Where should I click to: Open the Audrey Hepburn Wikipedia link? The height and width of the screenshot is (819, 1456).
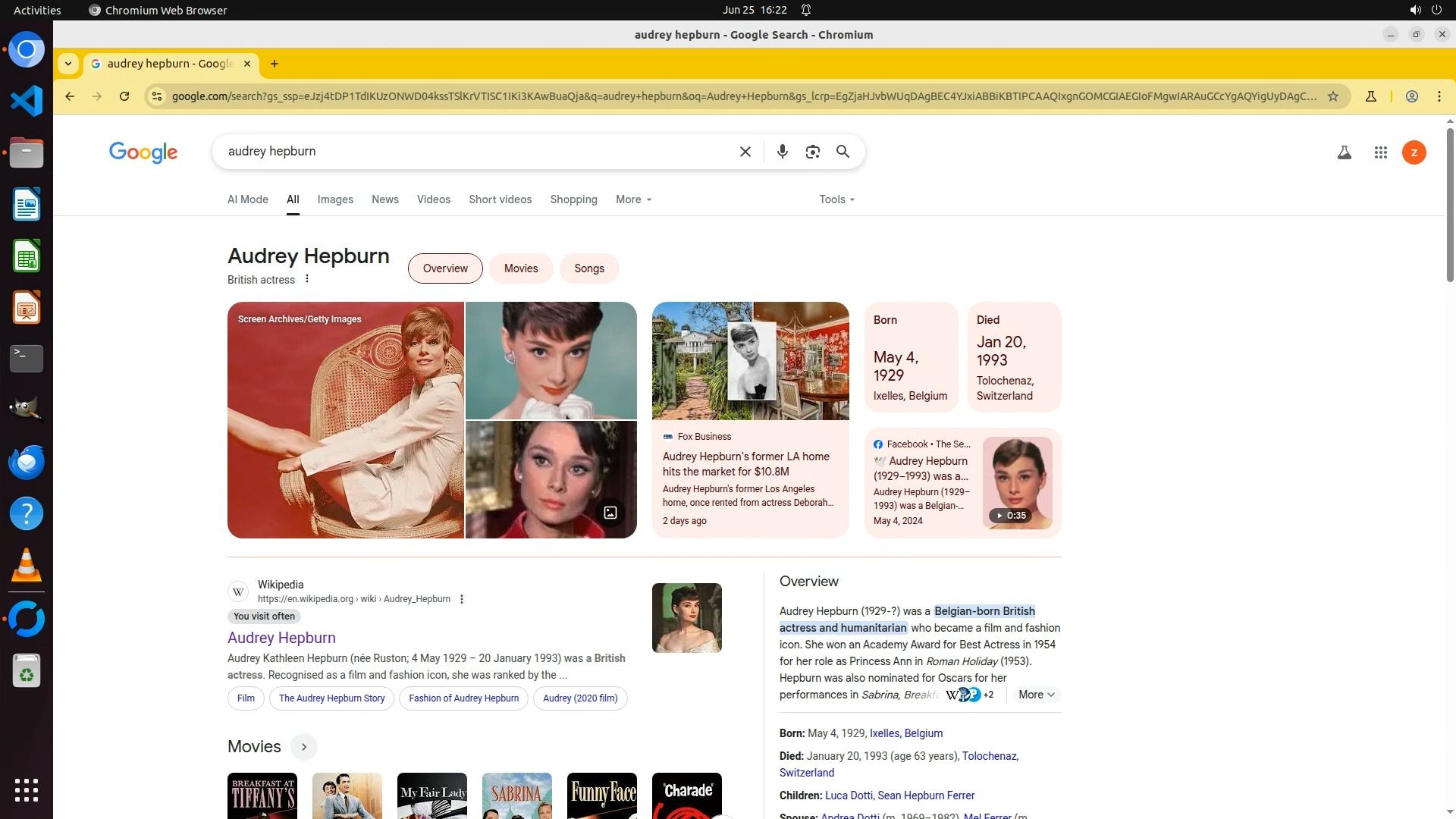click(x=281, y=638)
